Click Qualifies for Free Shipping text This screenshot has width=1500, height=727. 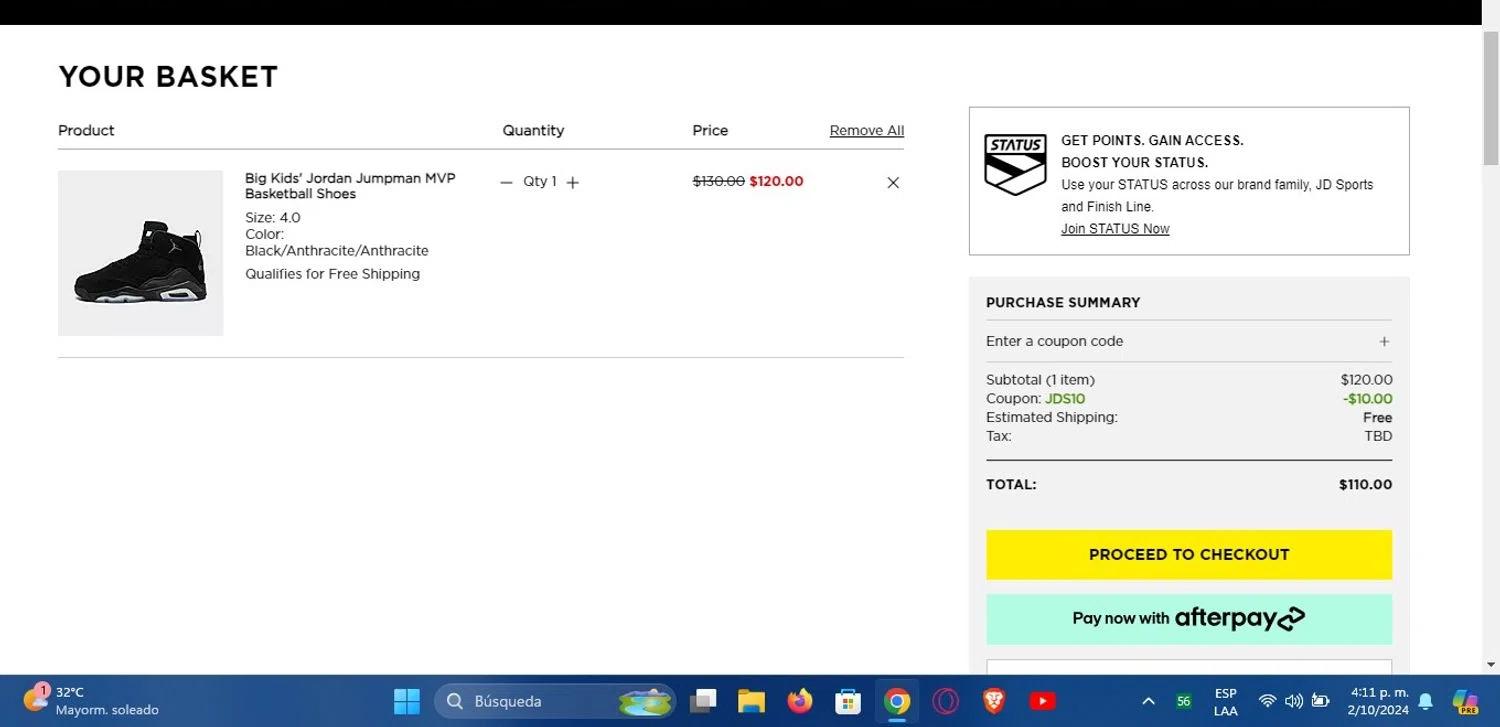point(332,274)
